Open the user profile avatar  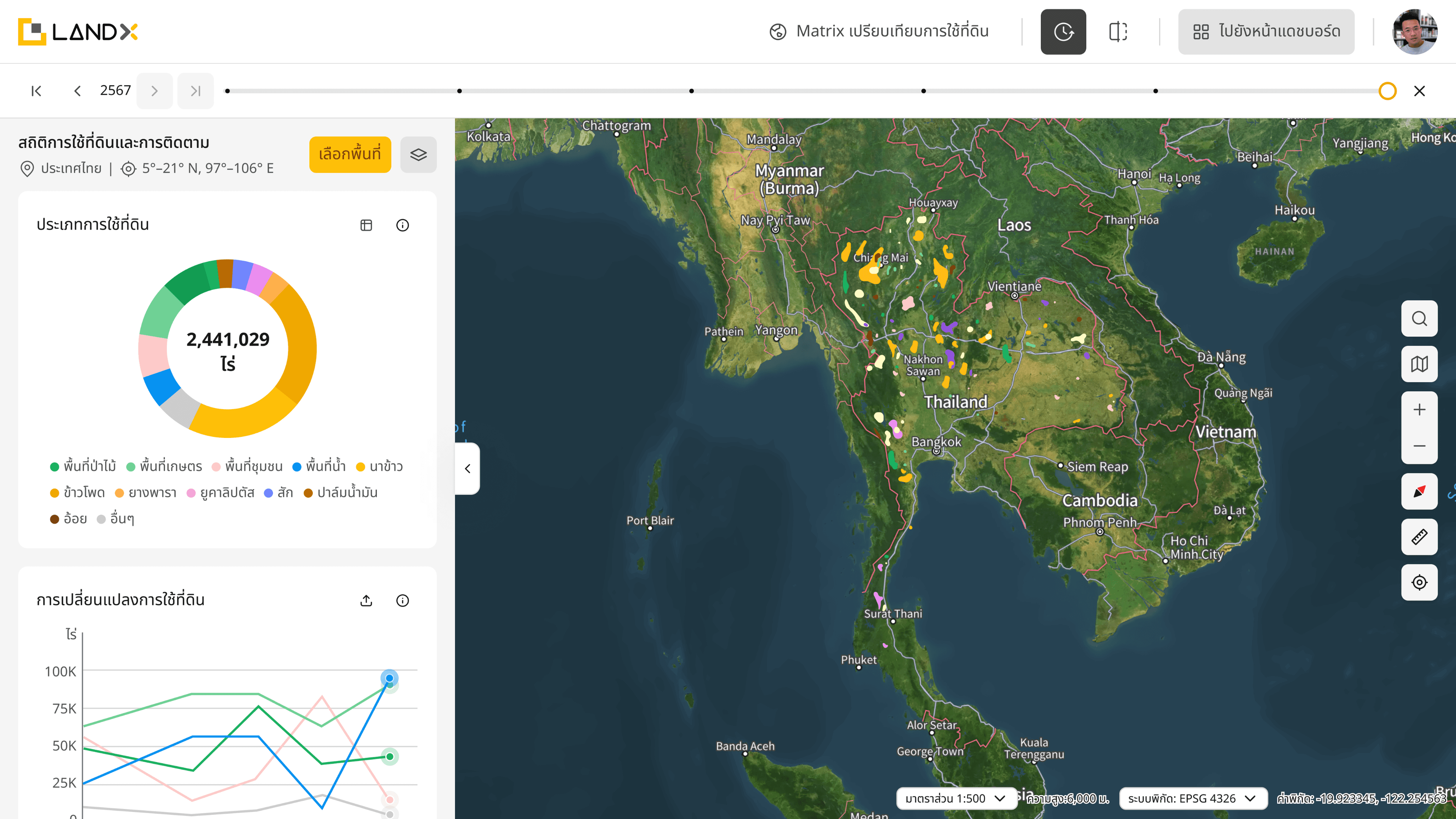pos(1415,31)
